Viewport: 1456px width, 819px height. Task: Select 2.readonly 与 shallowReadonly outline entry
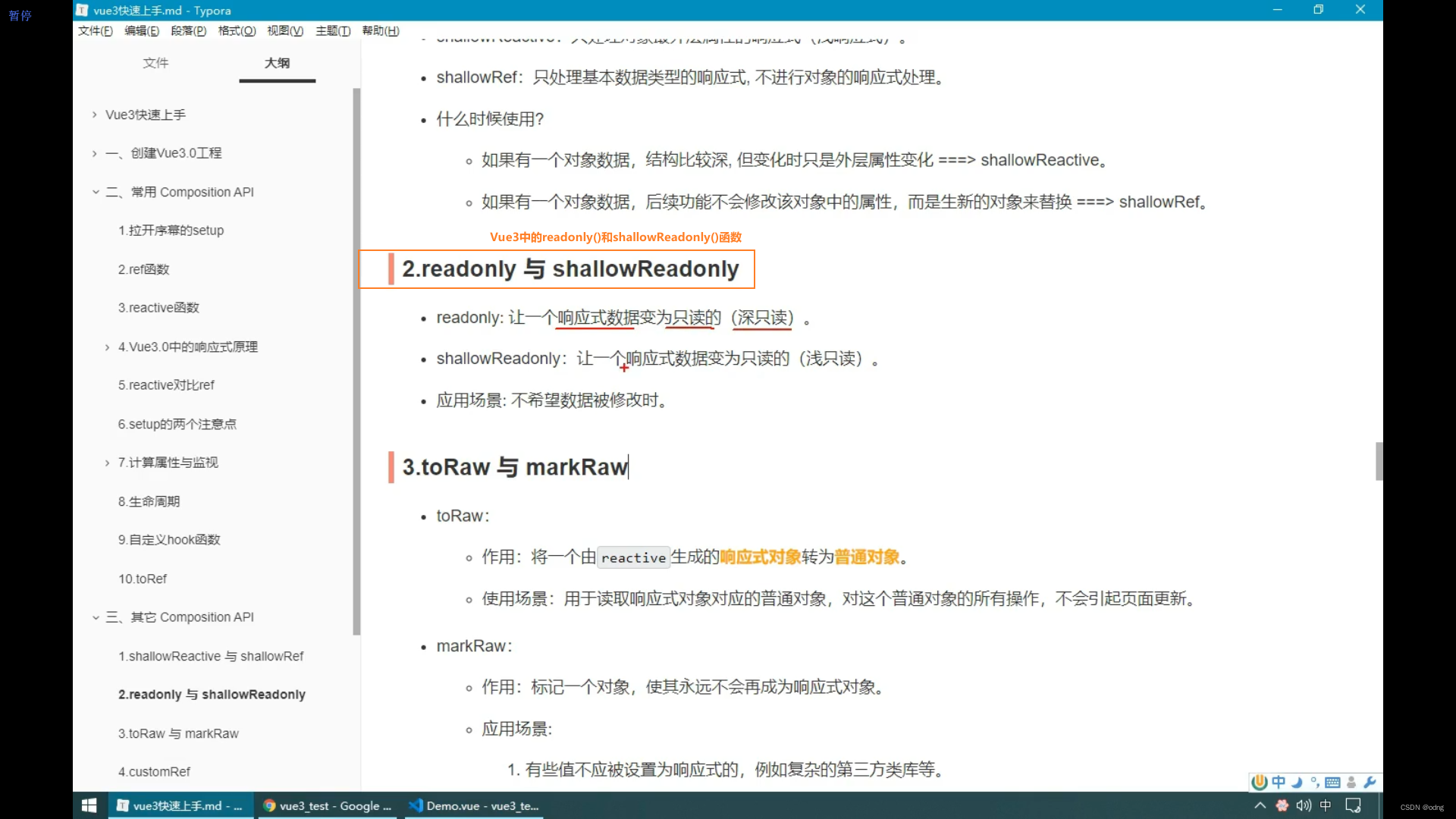(x=212, y=695)
